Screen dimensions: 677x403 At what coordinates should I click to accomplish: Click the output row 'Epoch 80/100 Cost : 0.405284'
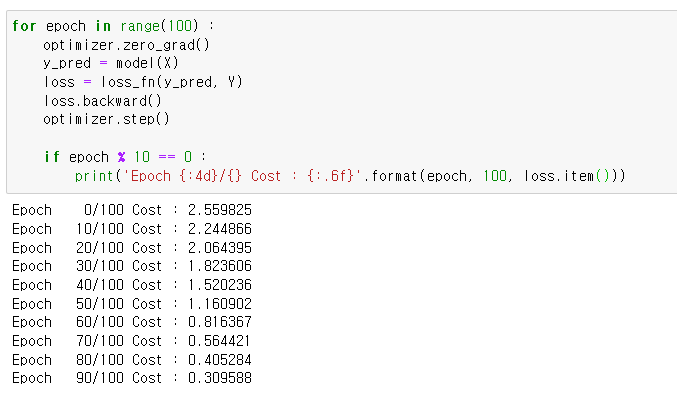132,360
